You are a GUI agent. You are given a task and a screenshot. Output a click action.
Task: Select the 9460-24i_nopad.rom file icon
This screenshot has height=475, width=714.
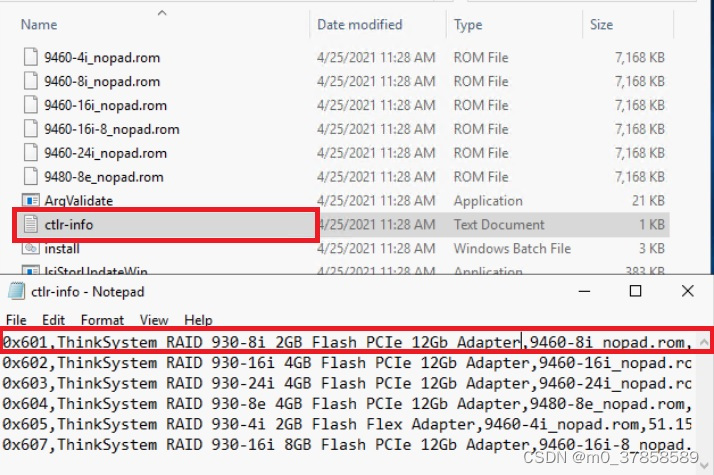[x=31, y=153]
